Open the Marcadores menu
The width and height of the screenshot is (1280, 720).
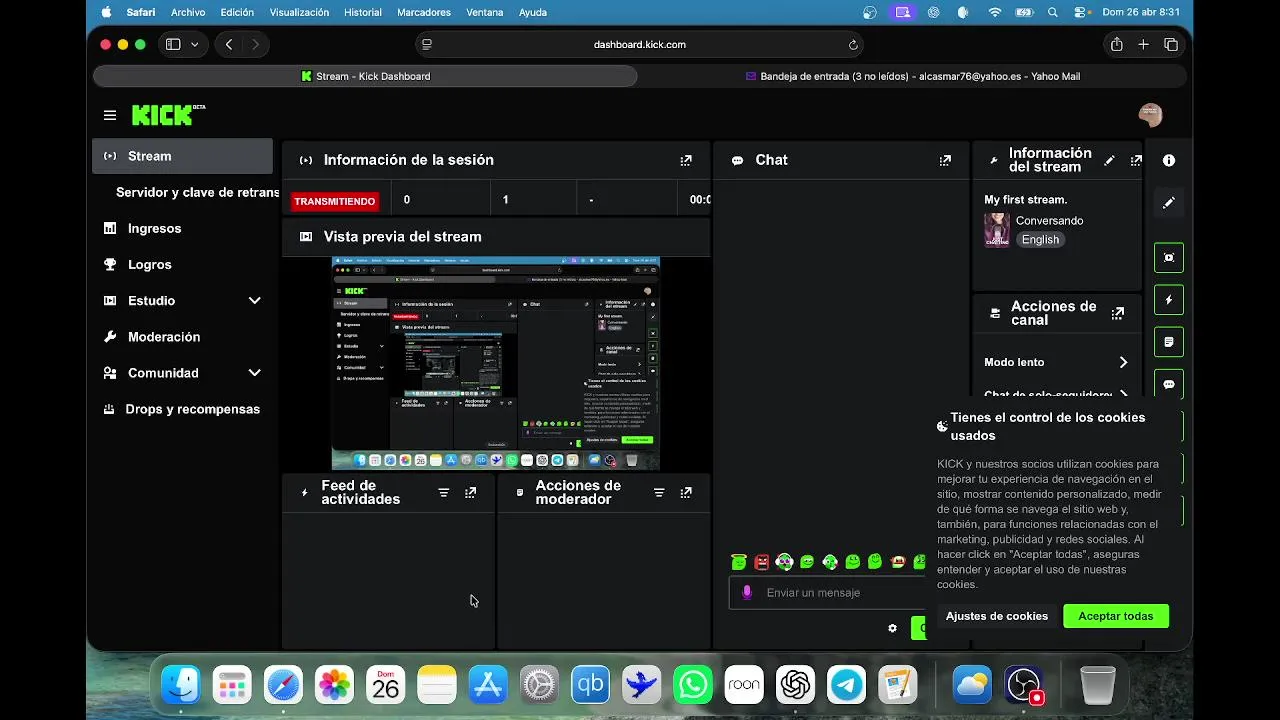pyautogui.click(x=424, y=12)
